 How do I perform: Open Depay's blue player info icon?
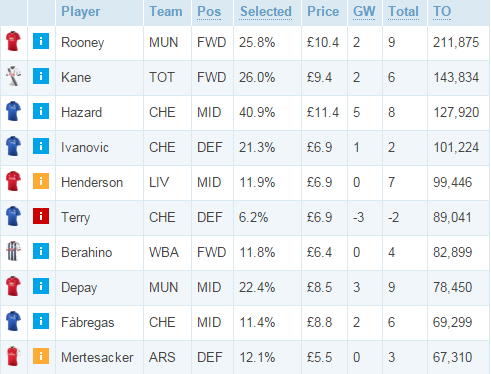41,286
